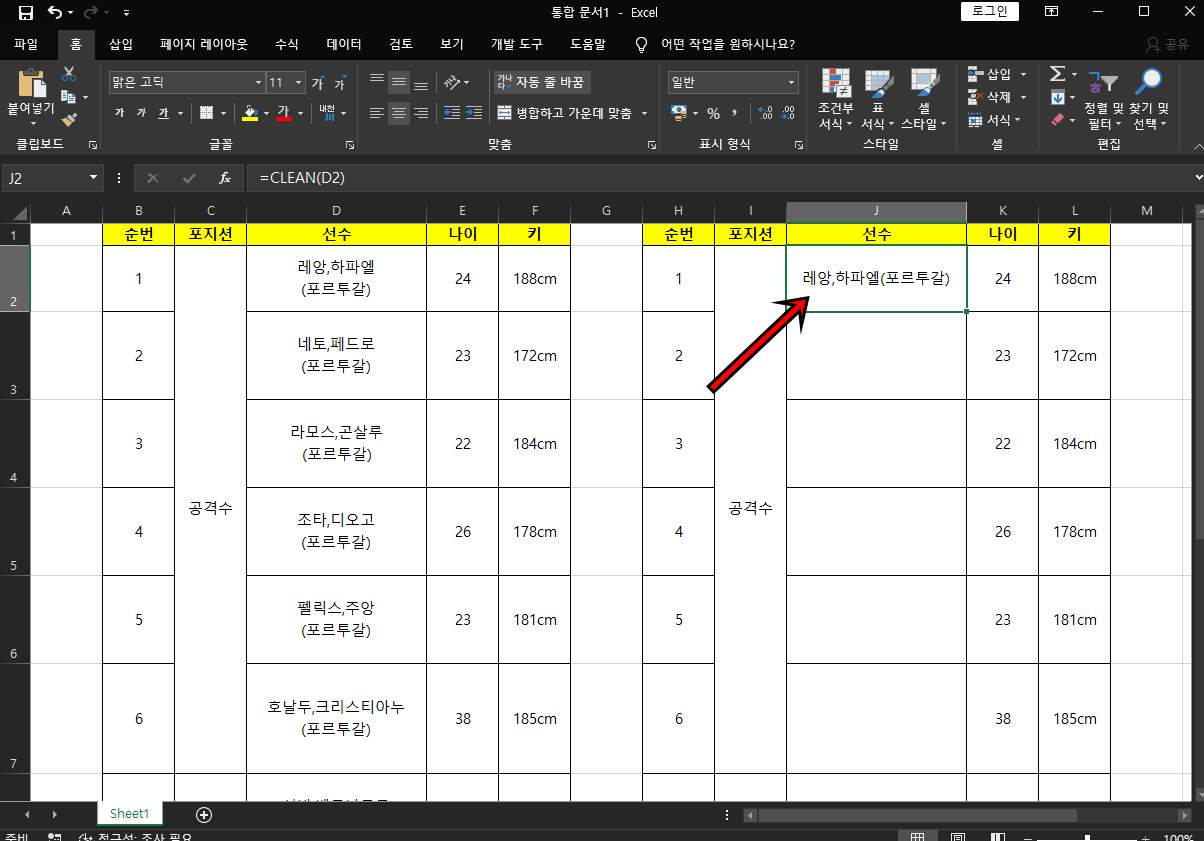The width and height of the screenshot is (1204, 841).
Task: Toggle left text alignment
Action: click(x=377, y=114)
